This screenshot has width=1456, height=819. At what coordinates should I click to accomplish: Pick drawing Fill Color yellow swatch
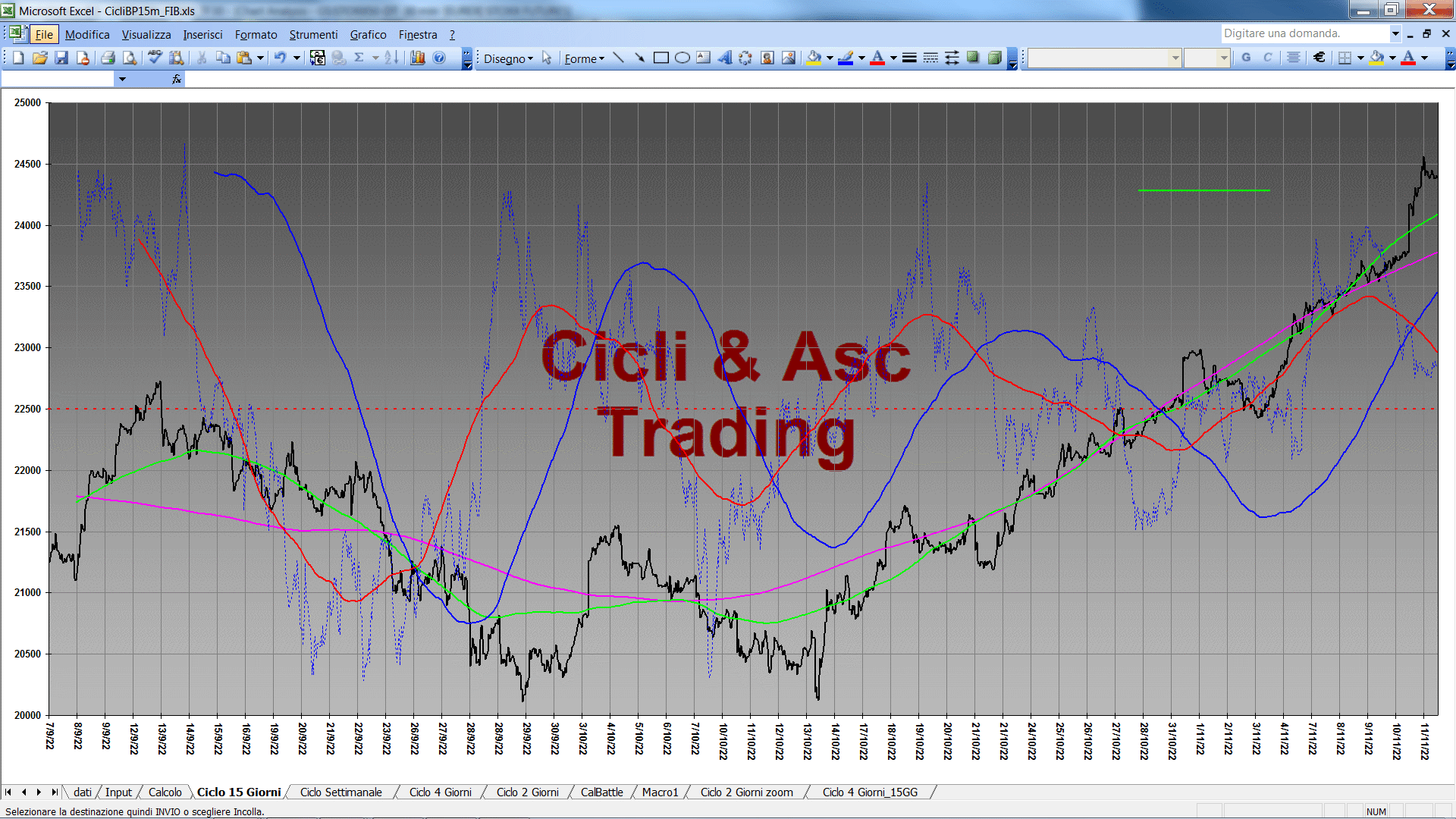(814, 58)
